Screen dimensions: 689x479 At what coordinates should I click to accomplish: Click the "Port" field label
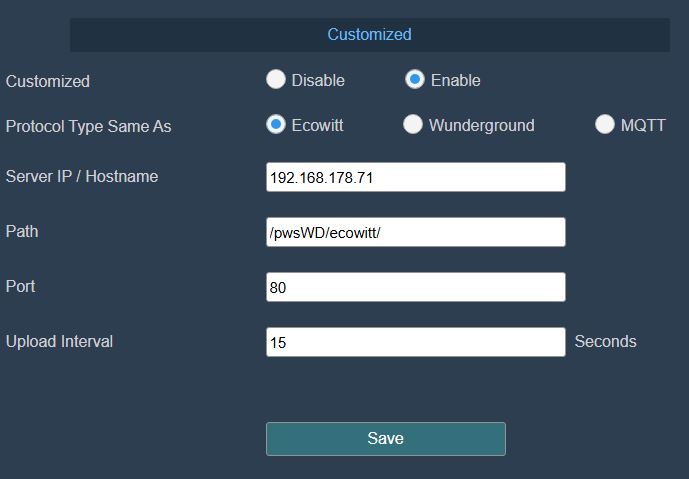[21, 286]
